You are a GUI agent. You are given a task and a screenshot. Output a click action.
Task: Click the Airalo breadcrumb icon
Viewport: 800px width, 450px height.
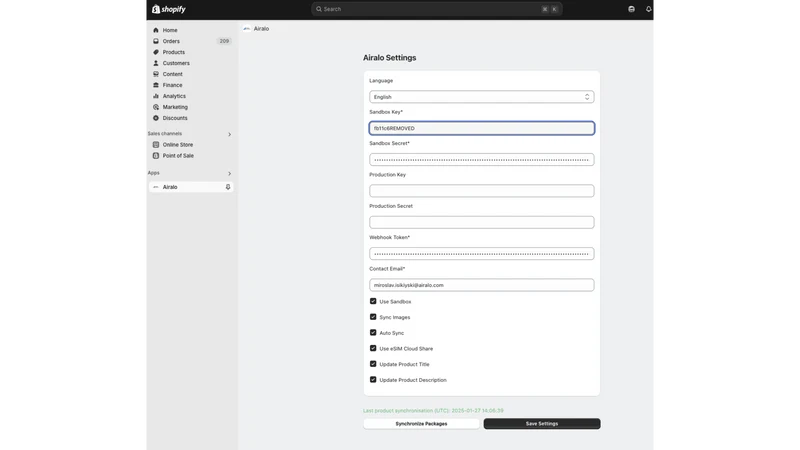tap(247, 29)
